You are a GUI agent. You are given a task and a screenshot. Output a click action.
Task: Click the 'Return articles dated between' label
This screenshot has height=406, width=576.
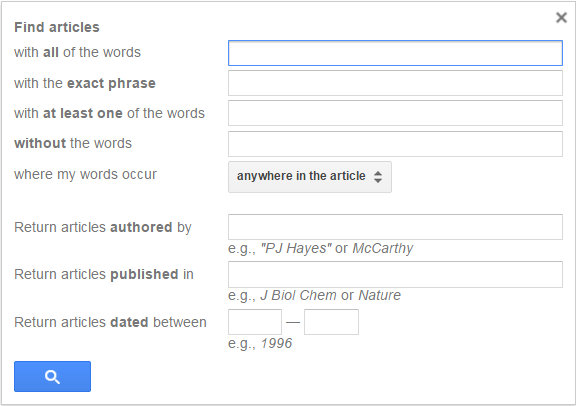[x=110, y=322]
